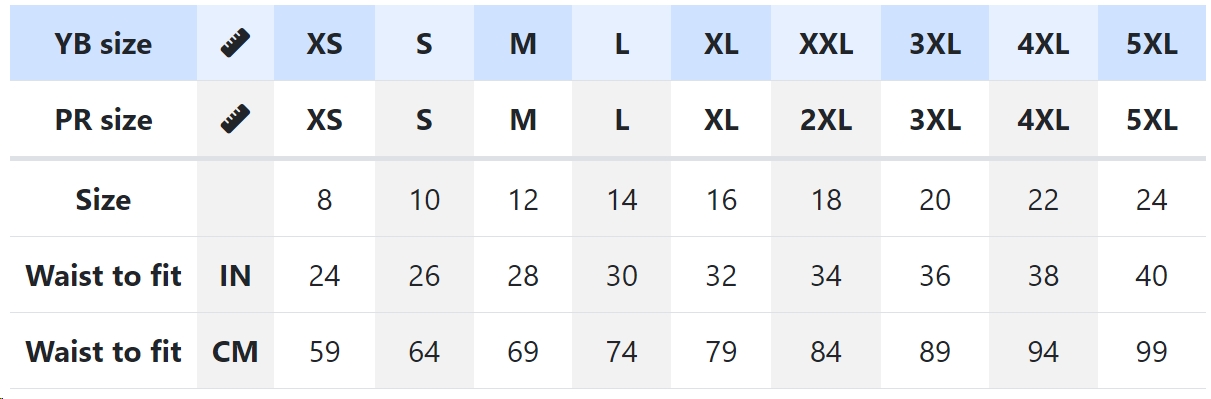Click the 5XL header in YB row

point(1151,43)
